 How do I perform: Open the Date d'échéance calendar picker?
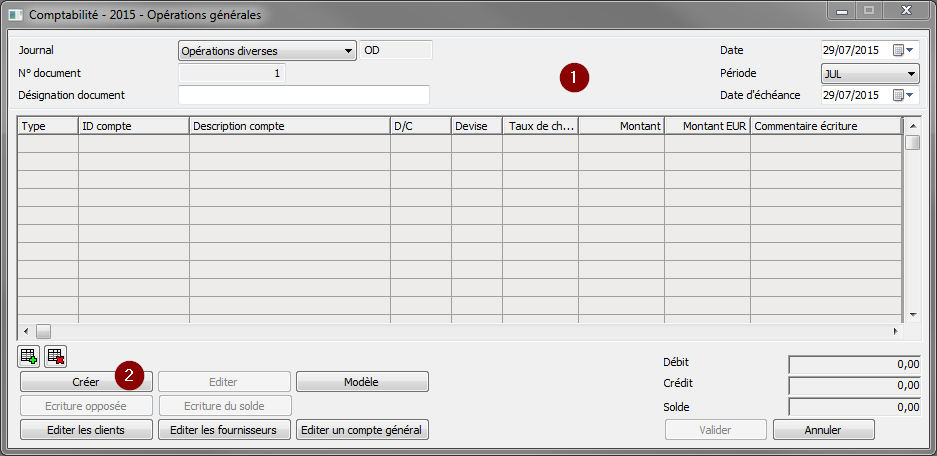tap(901, 95)
